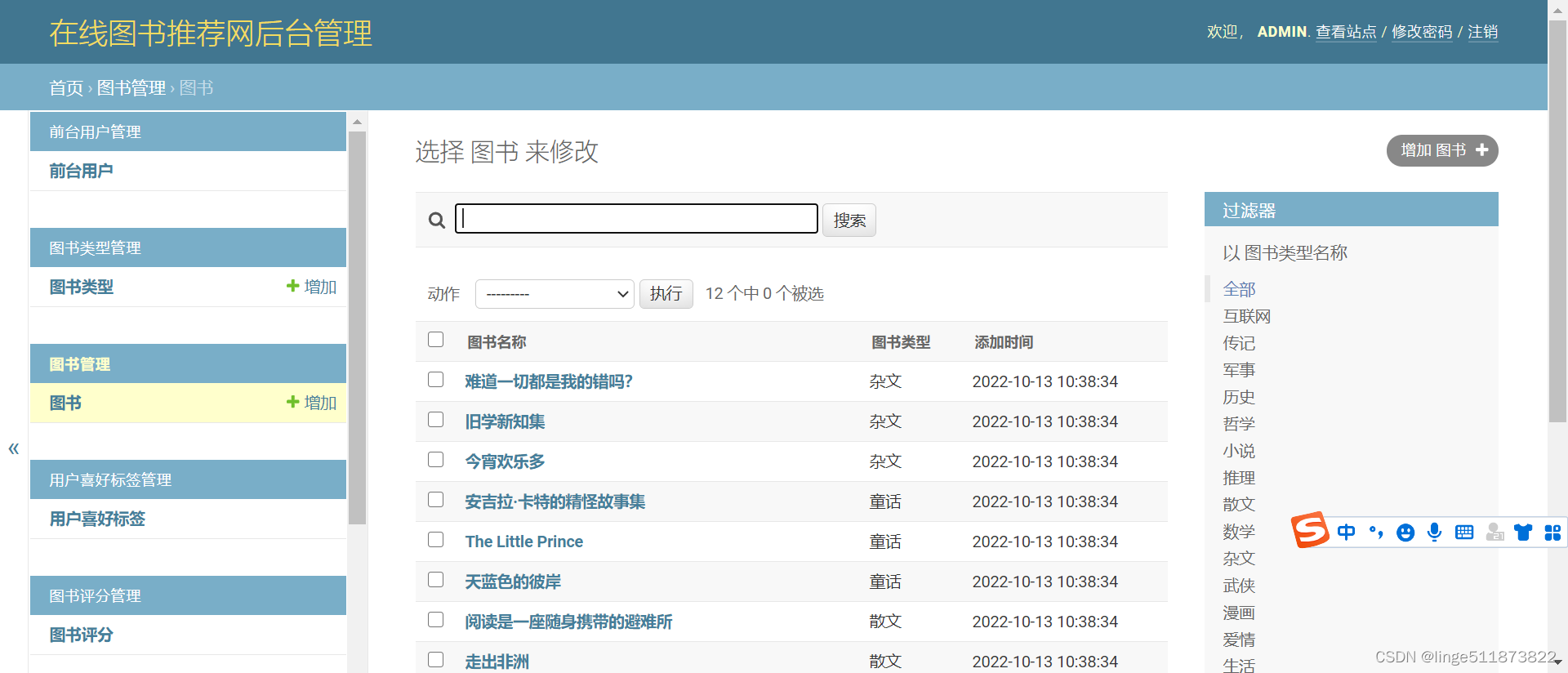1568x673 pixels.
Task: Open 图书类型管理 section header
Action: [95, 247]
